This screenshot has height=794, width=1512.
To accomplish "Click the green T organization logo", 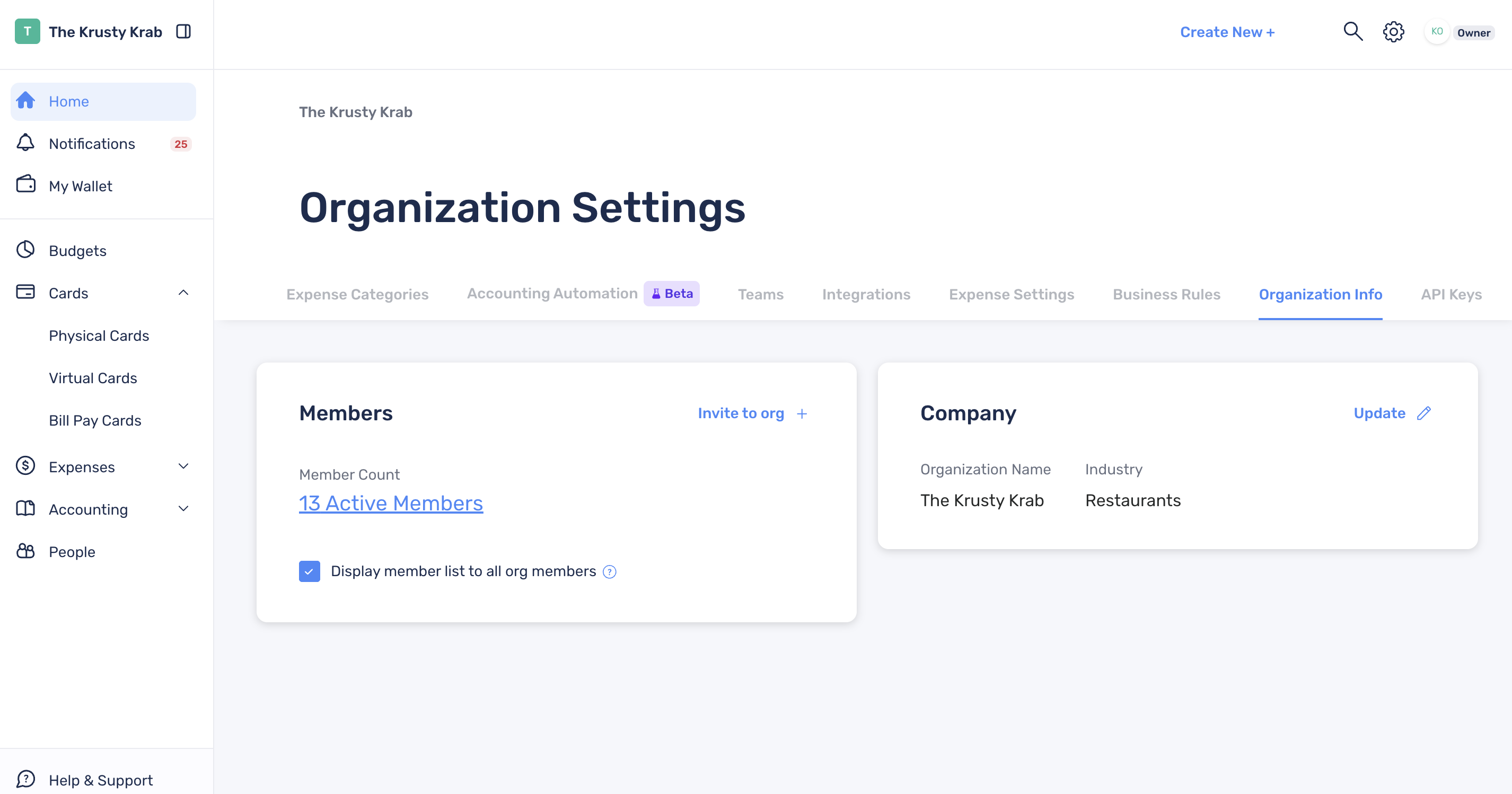I will tap(27, 32).
